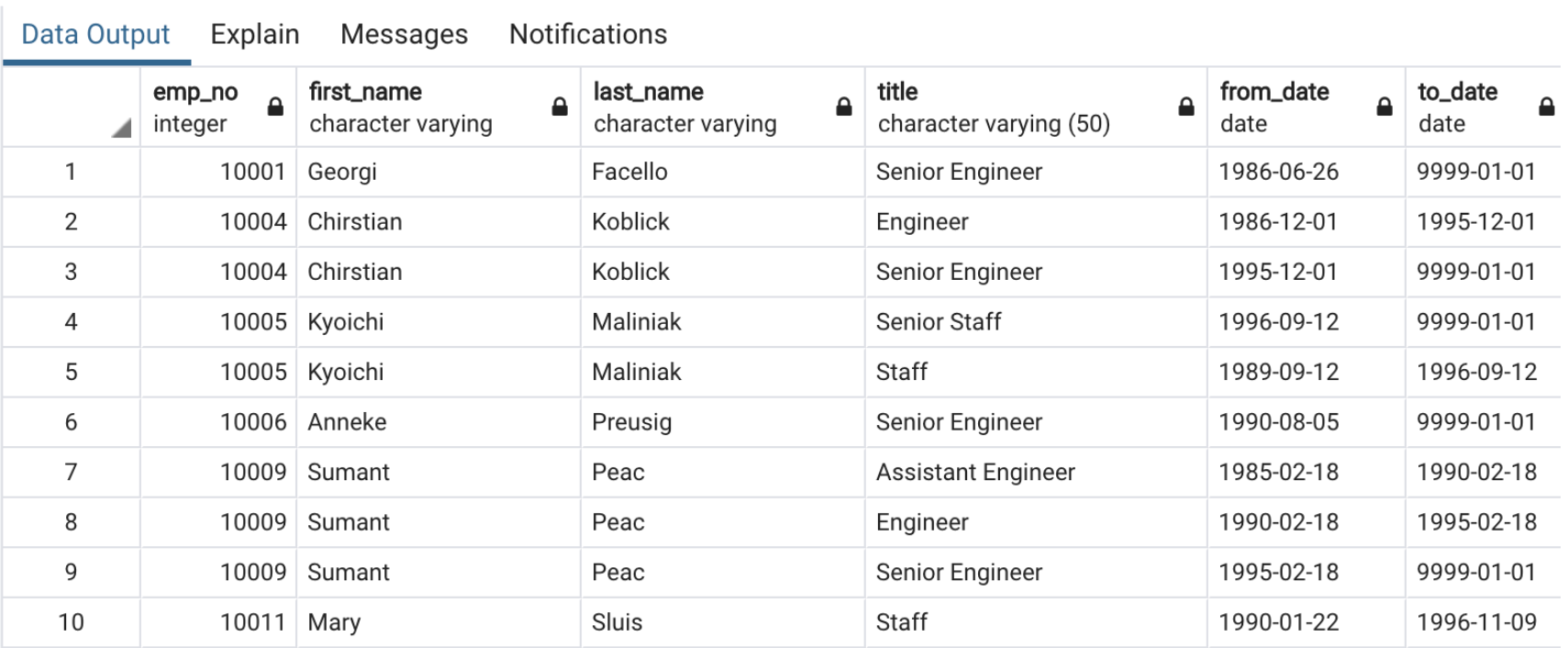
Task: Click the select-all triangle in the corner header cell
Action: click(120, 130)
